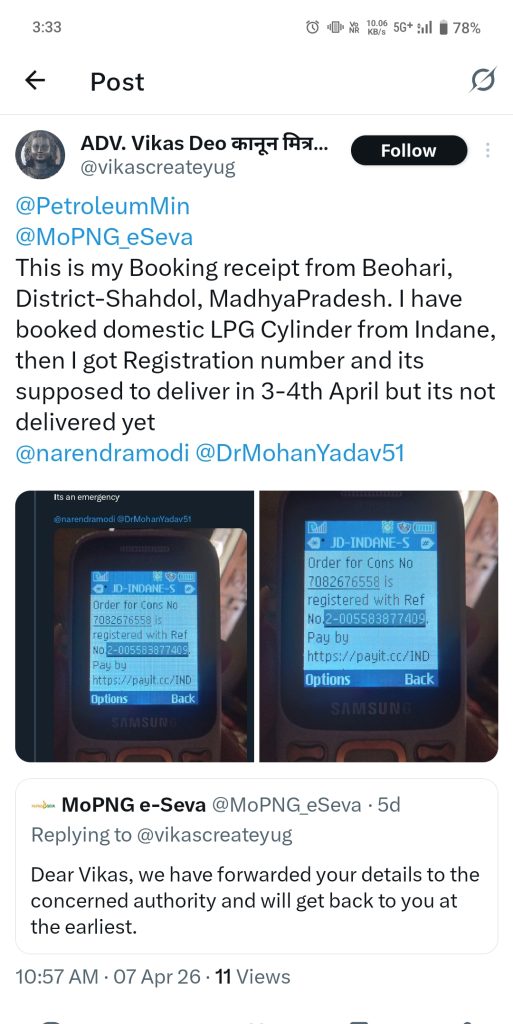Screen dimensions: 513x1024
Task: Tap the alarm icon in status bar
Action: coord(313,27)
